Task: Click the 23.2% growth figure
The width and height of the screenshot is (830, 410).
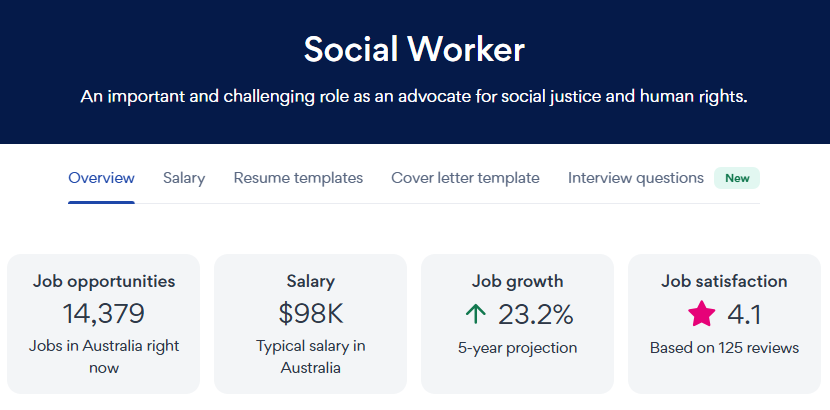Action: coord(536,315)
